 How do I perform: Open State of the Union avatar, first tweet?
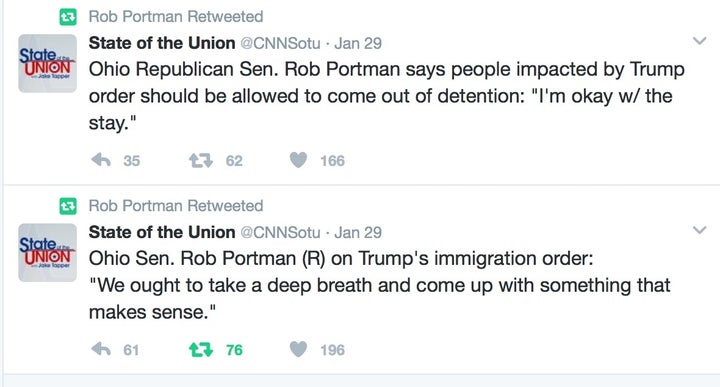(x=47, y=63)
